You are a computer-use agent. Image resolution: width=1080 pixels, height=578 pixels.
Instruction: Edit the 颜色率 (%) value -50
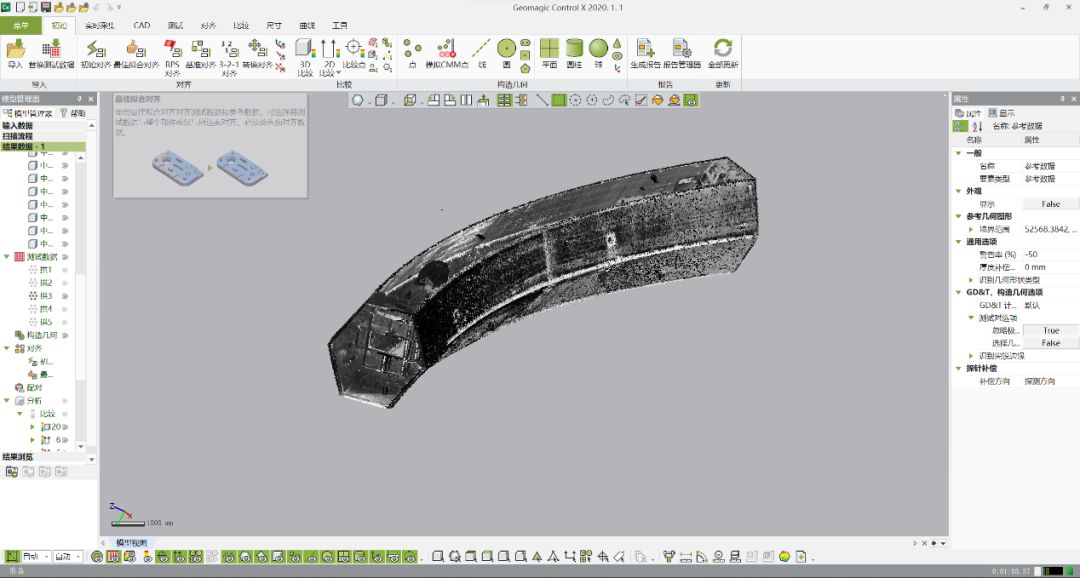coord(1050,255)
